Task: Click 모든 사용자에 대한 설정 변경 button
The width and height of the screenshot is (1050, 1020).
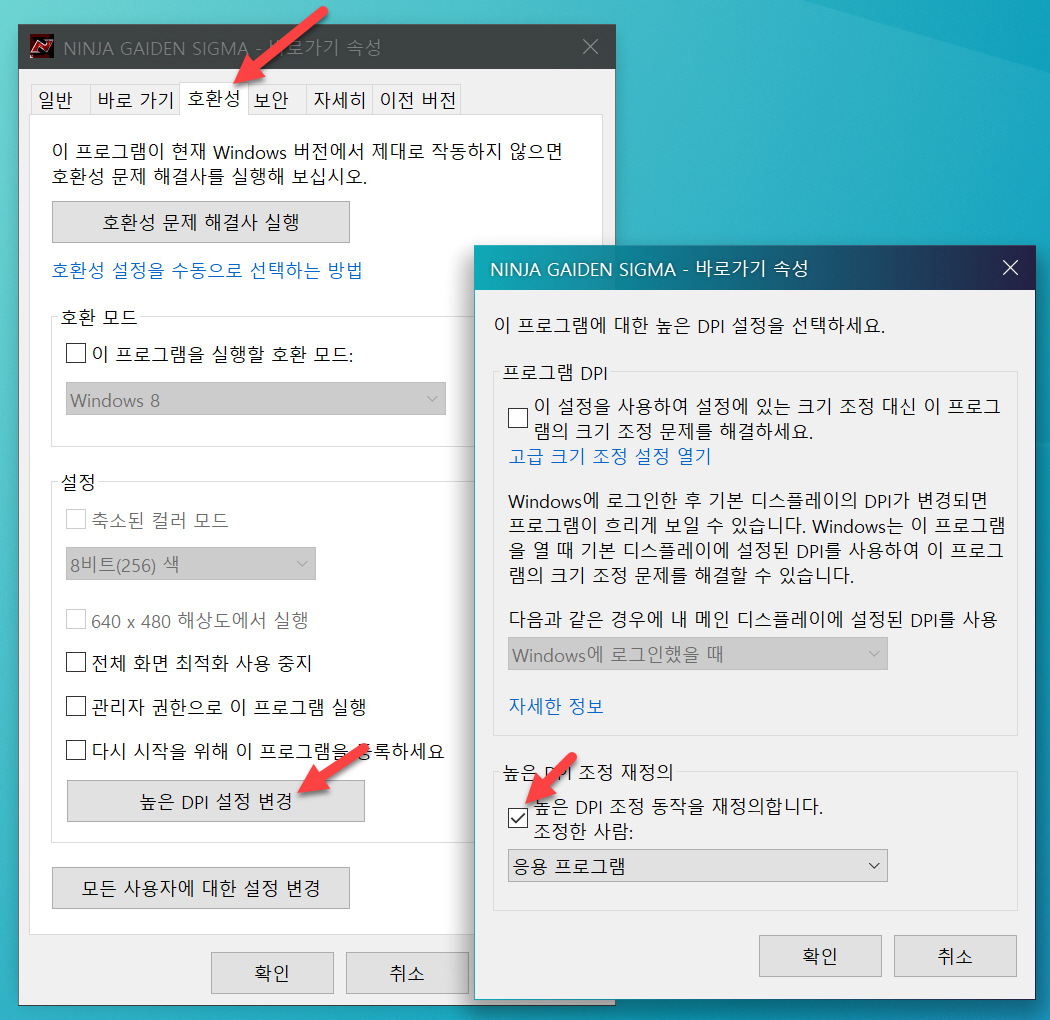Action: point(201,888)
